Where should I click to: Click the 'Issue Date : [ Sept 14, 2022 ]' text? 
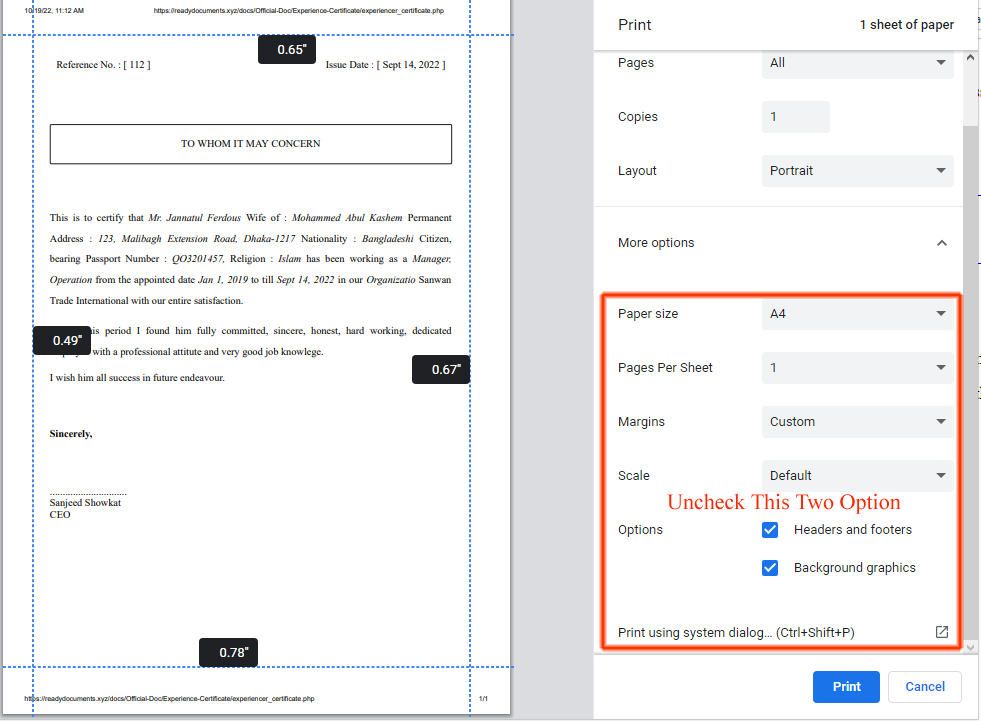pos(385,64)
